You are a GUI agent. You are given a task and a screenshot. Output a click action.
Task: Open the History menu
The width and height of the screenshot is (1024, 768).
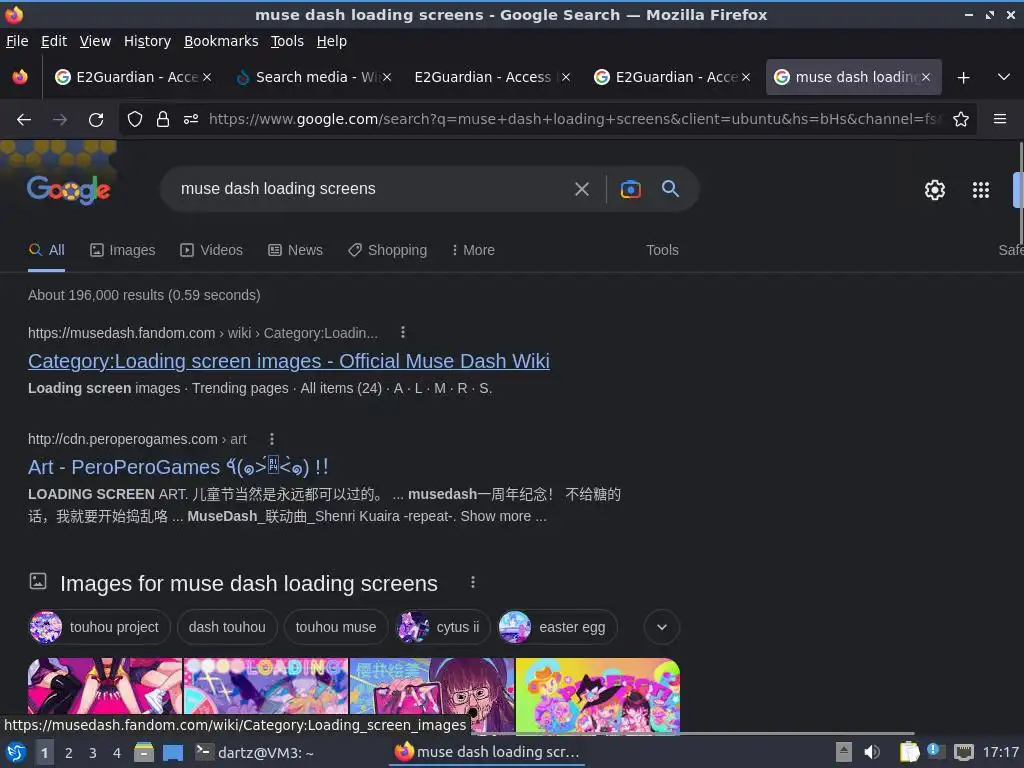tap(147, 41)
